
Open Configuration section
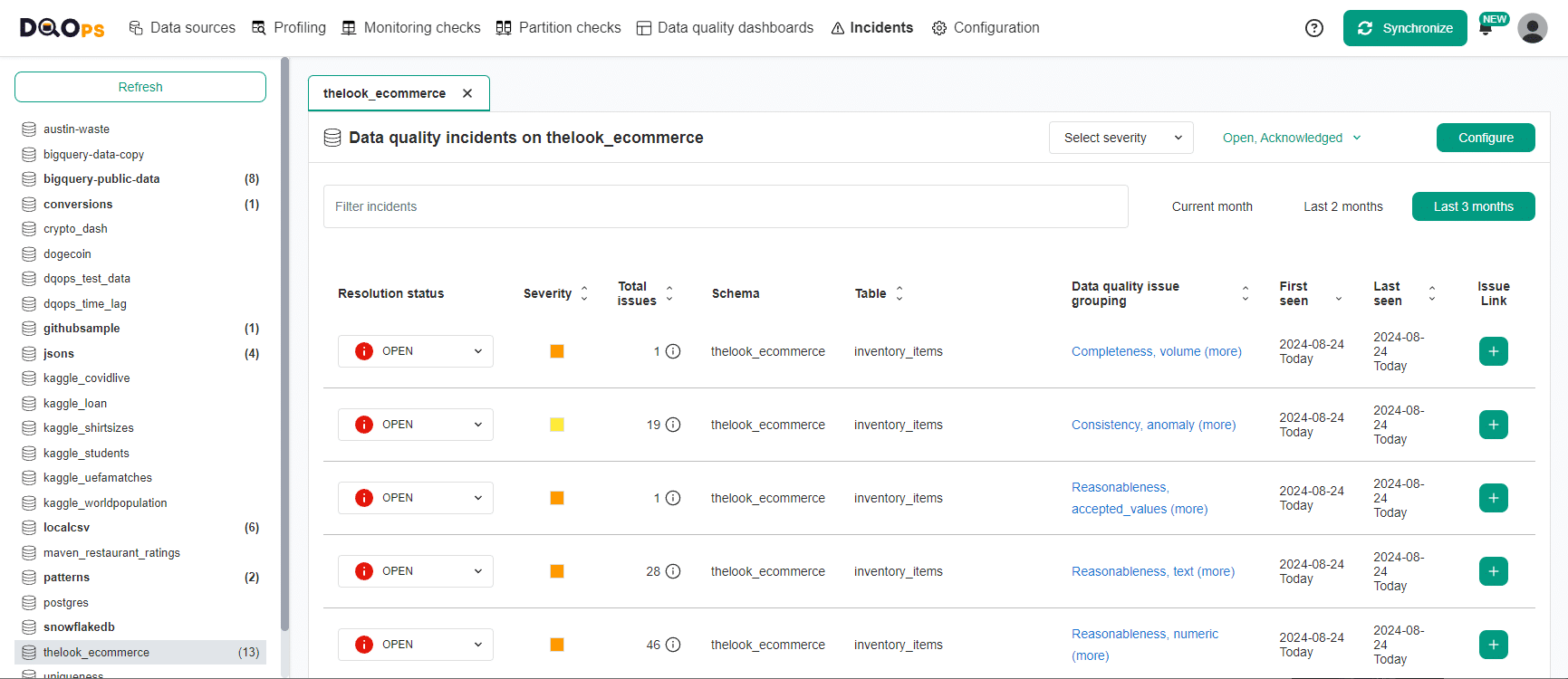pos(986,28)
